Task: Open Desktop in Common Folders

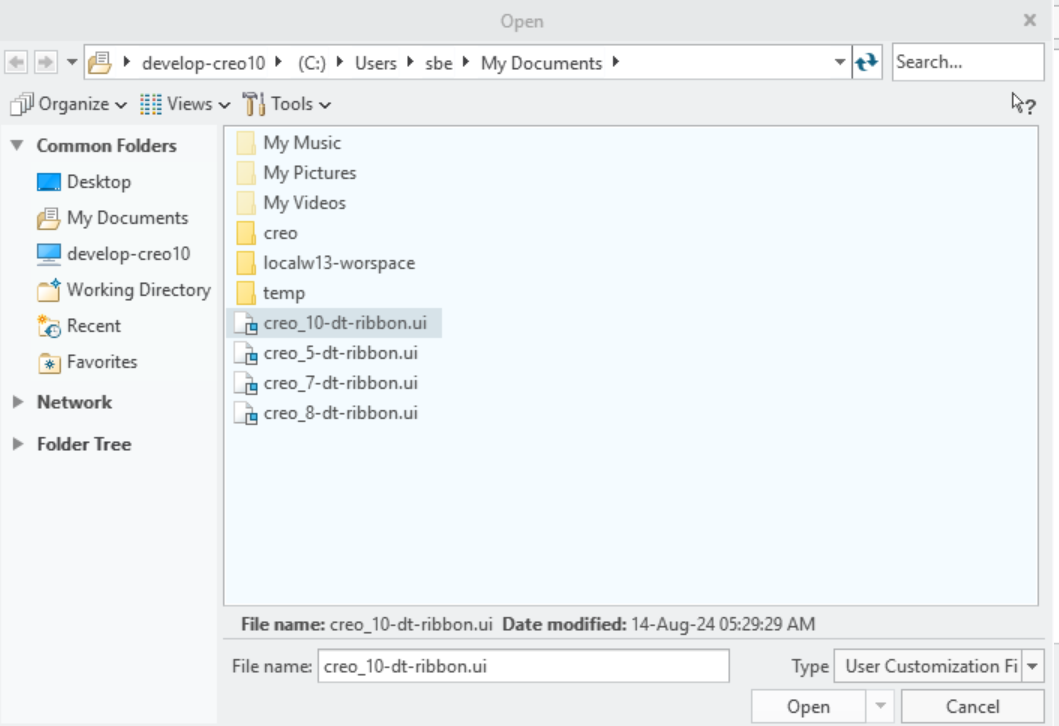Action: tap(98, 182)
